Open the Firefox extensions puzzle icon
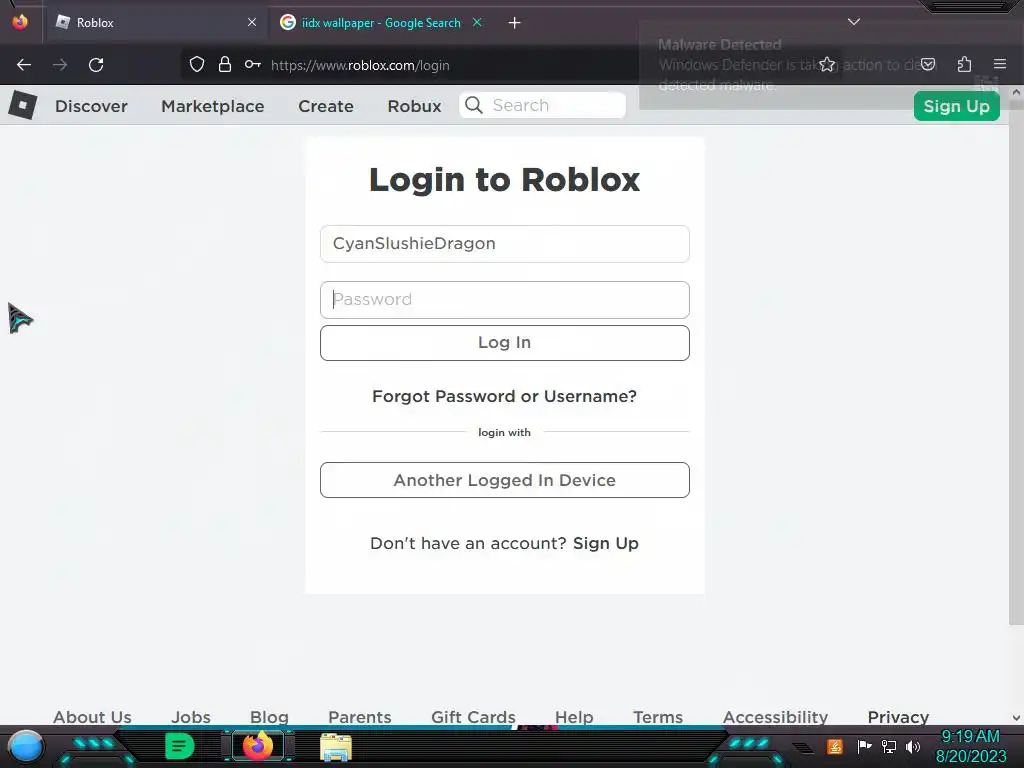The height and width of the screenshot is (768, 1024). 964,64
